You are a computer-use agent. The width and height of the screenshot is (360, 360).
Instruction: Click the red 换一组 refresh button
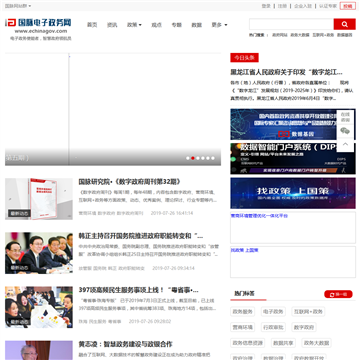click(x=338, y=294)
